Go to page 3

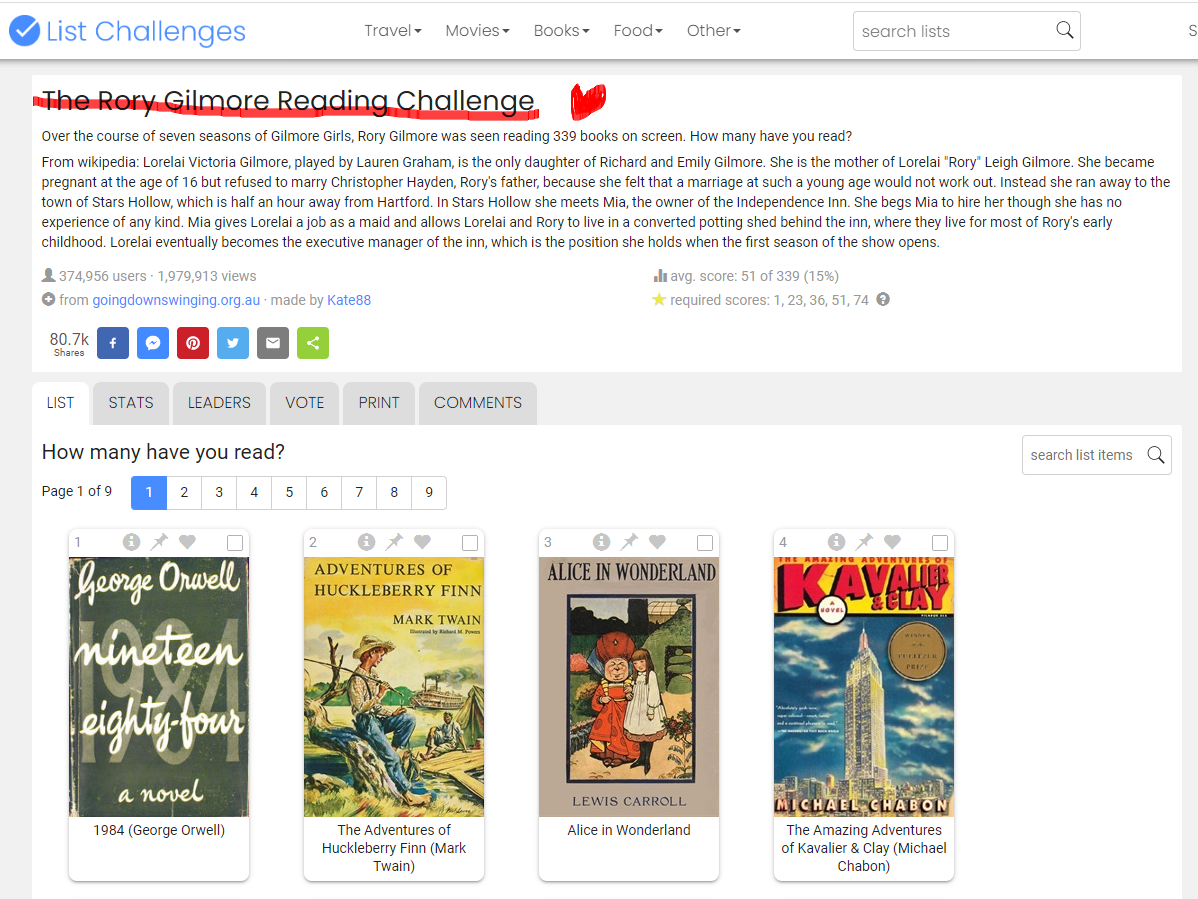click(x=219, y=493)
